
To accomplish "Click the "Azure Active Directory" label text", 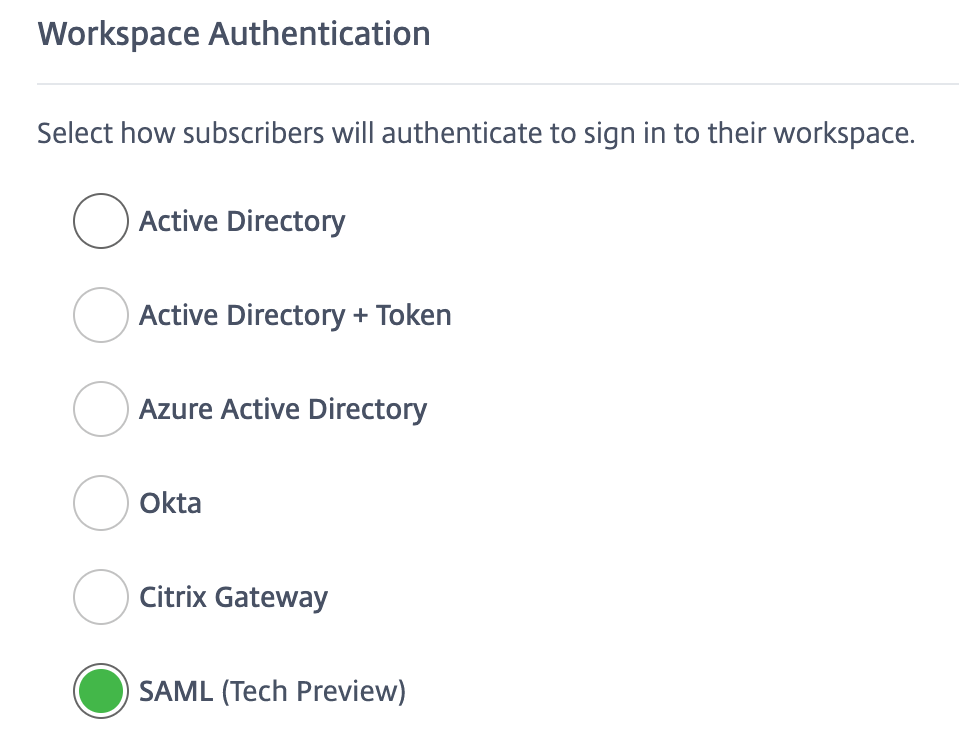I will pos(283,409).
